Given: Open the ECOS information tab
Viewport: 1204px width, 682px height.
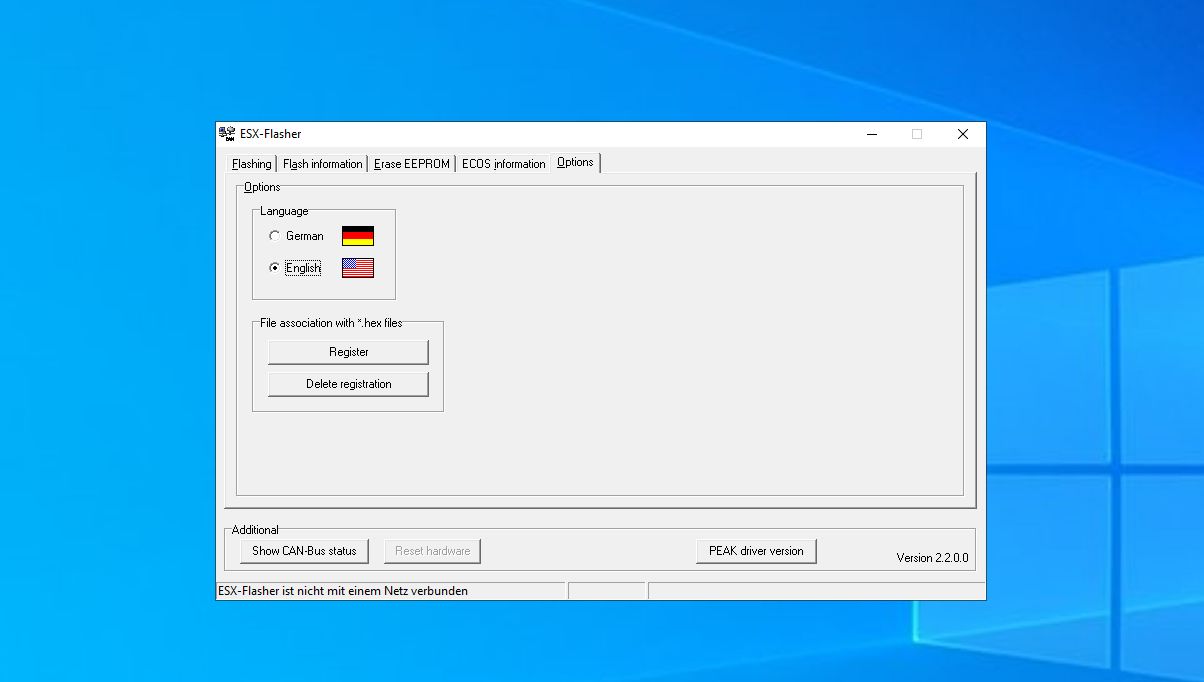Looking at the screenshot, I should point(503,163).
